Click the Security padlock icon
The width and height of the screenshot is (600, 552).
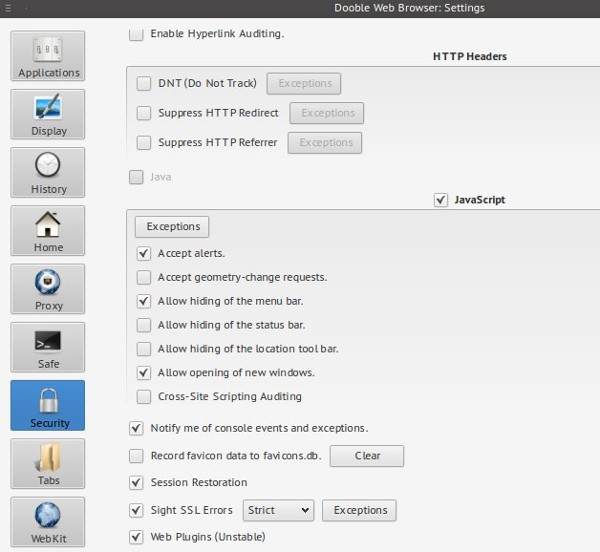[x=48, y=401]
